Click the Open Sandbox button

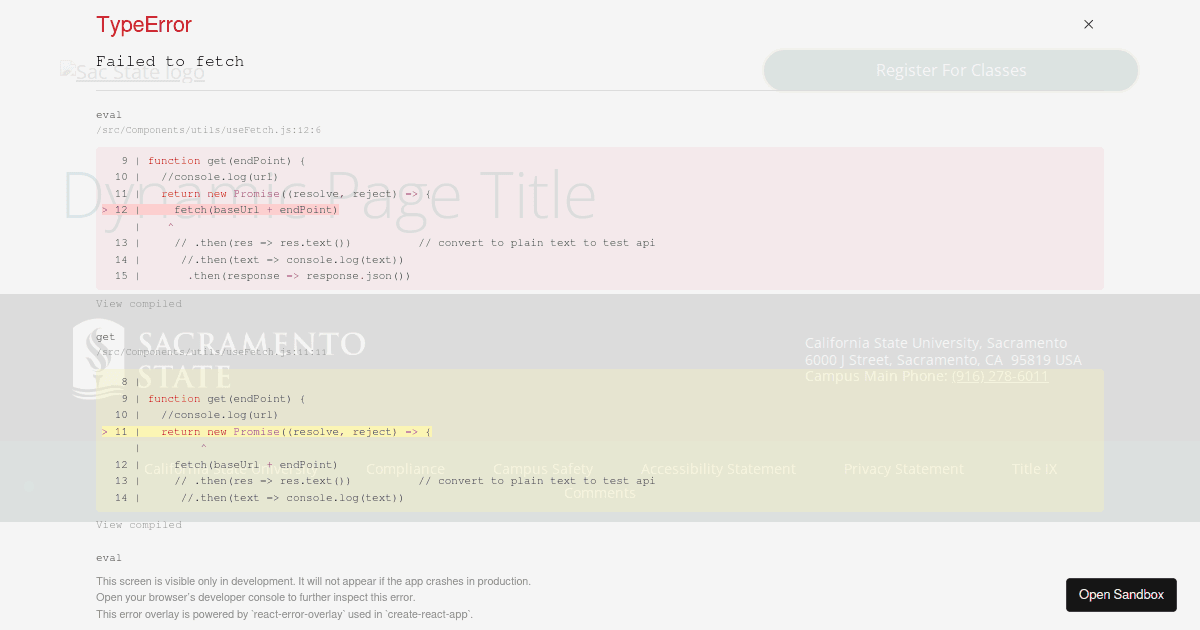[x=1121, y=594]
